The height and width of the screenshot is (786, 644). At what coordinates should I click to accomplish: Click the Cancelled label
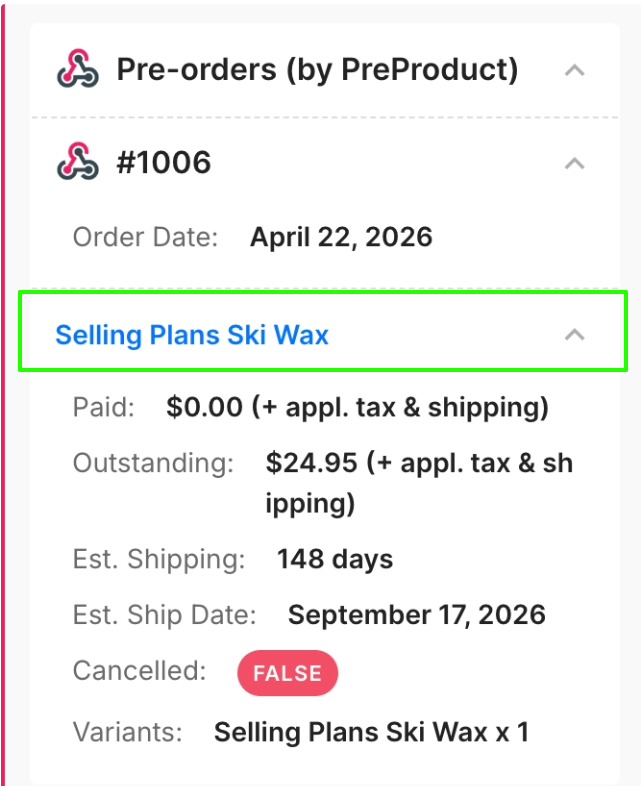click(x=139, y=671)
